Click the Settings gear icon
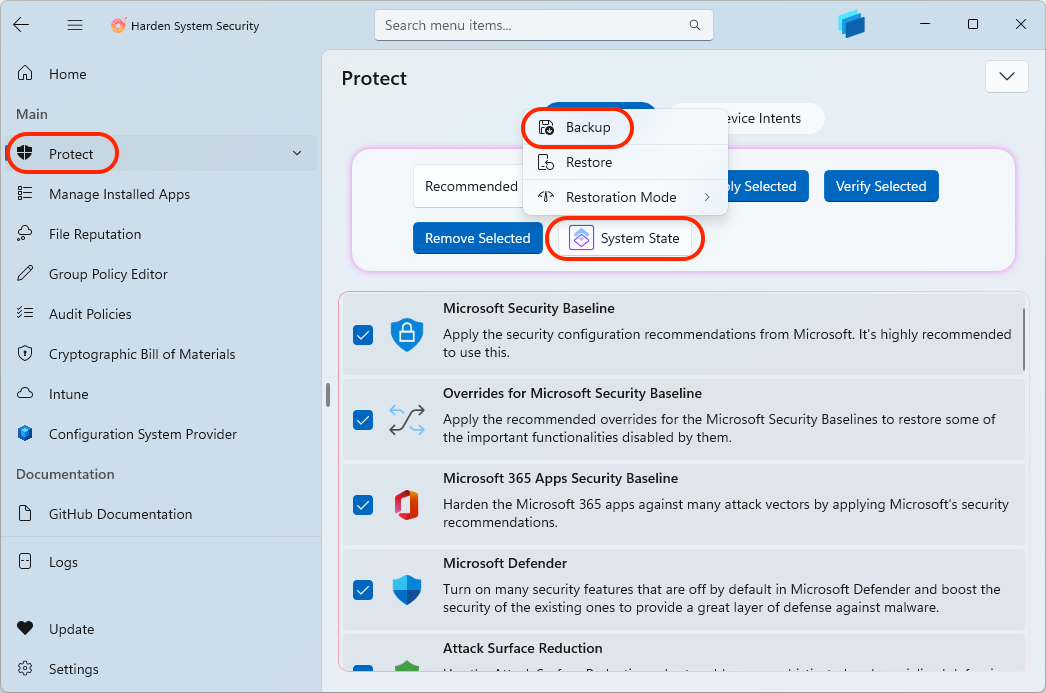1046x693 pixels. click(x=25, y=668)
